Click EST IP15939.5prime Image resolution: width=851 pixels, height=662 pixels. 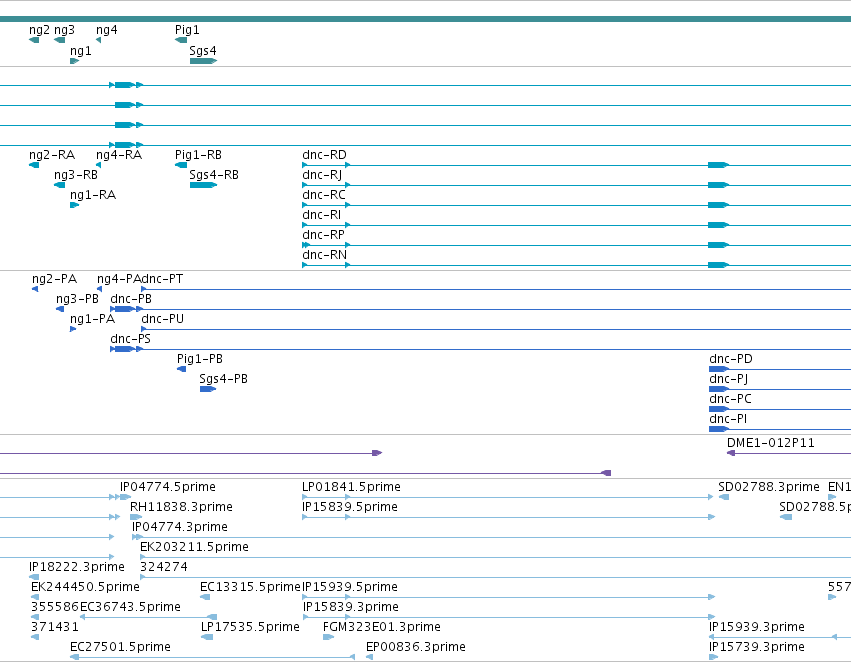pyautogui.click(x=350, y=588)
